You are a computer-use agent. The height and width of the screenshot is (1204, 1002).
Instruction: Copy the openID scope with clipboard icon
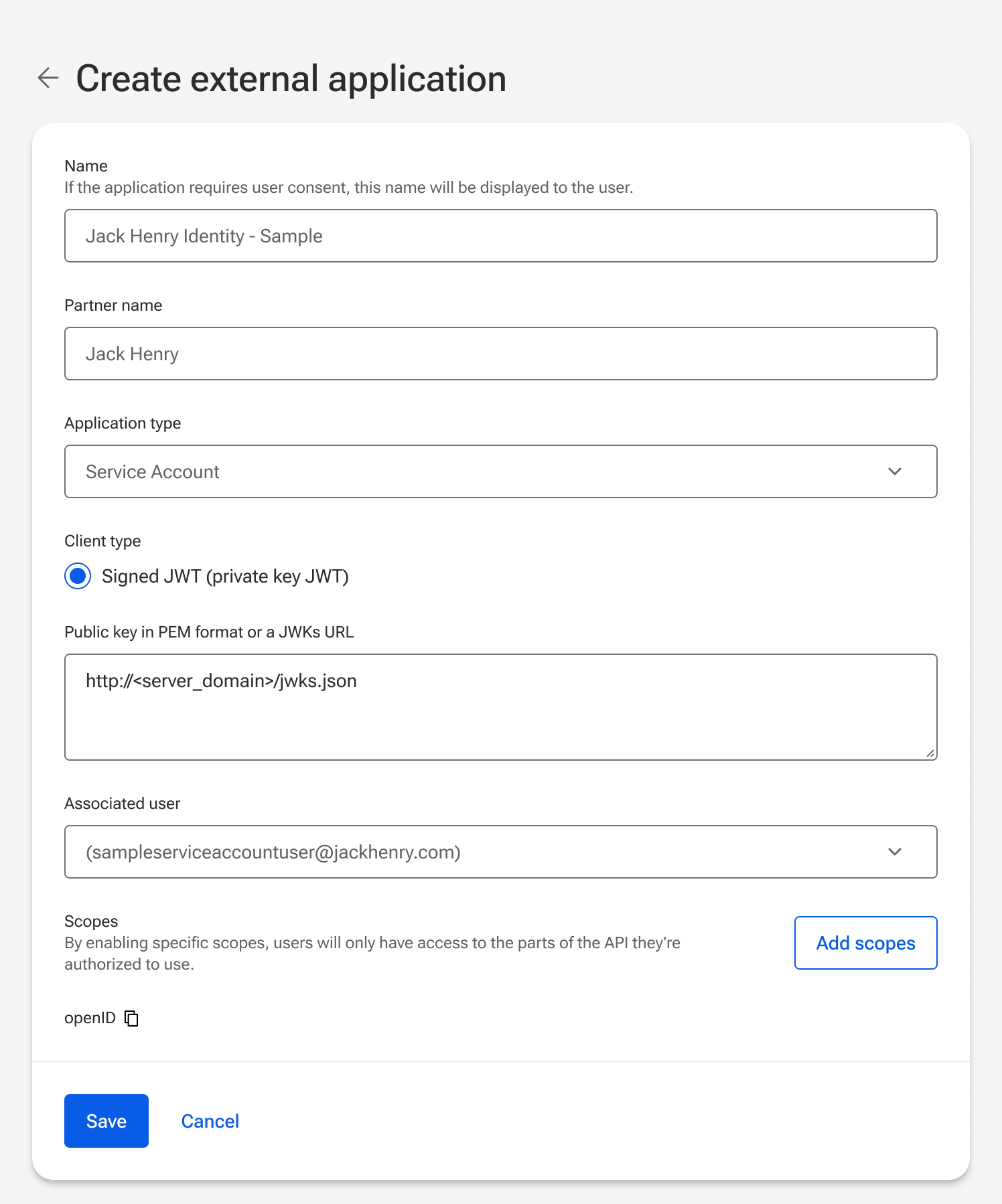[132, 1018]
